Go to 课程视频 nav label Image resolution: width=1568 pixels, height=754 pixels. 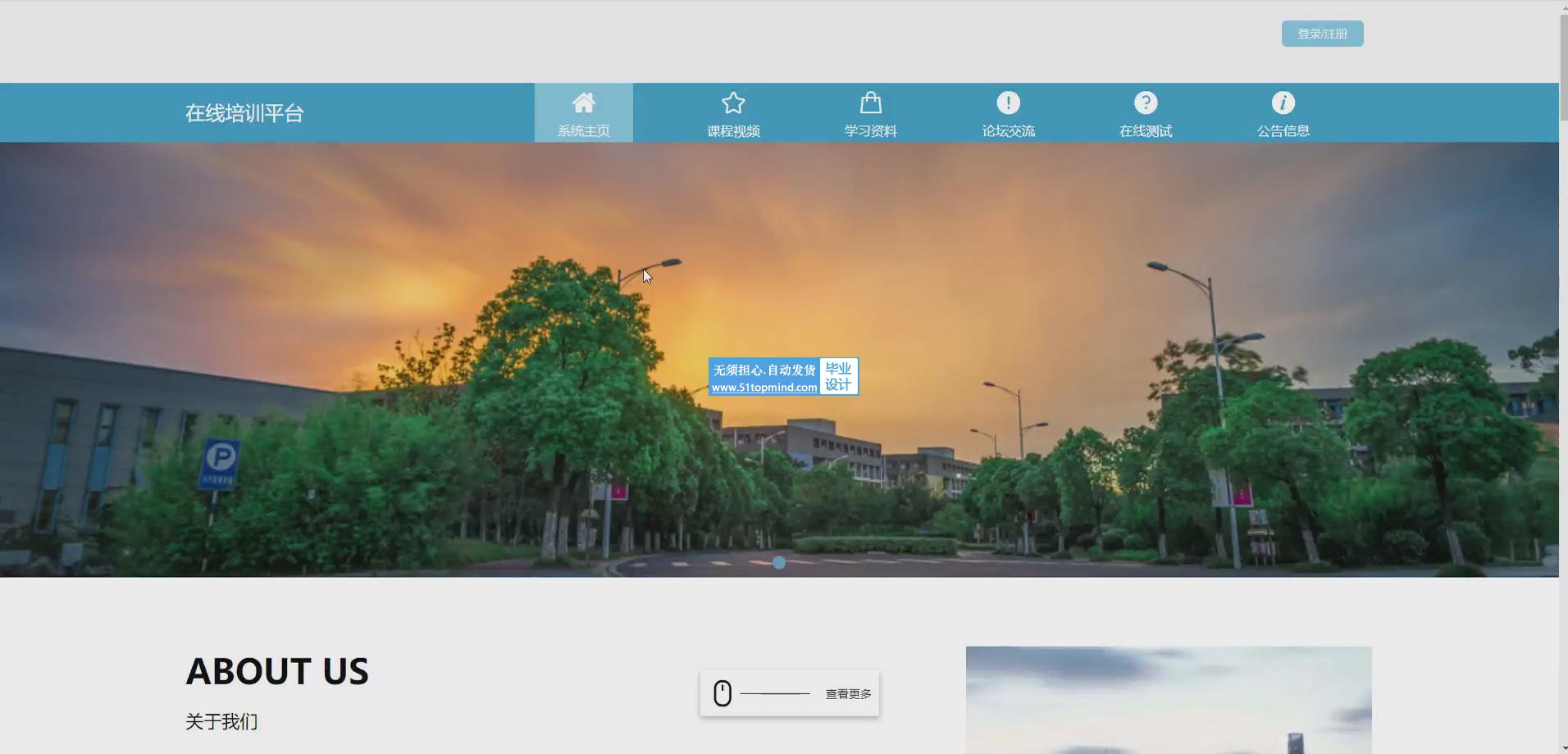pos(733,131)
